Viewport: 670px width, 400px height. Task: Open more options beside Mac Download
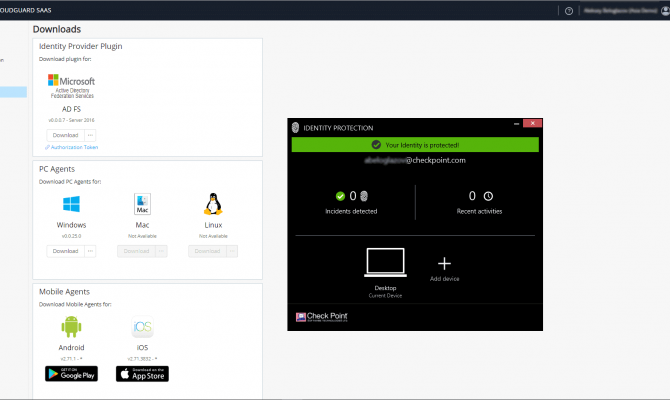click(161, 251)
